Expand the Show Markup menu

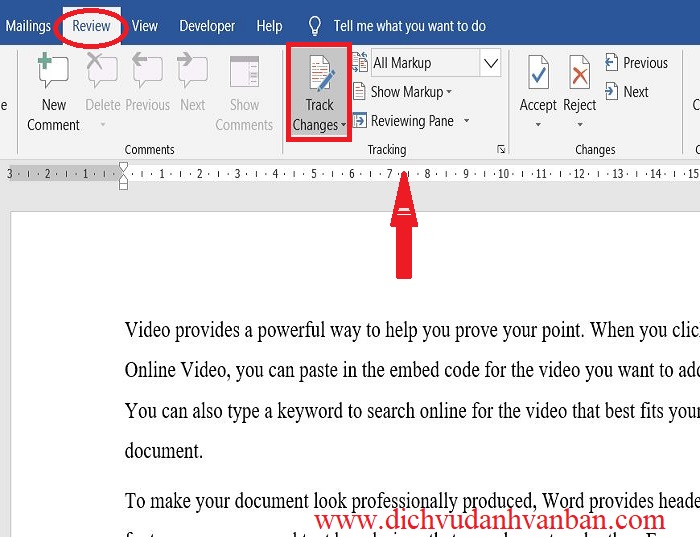[x=411, y=92]
